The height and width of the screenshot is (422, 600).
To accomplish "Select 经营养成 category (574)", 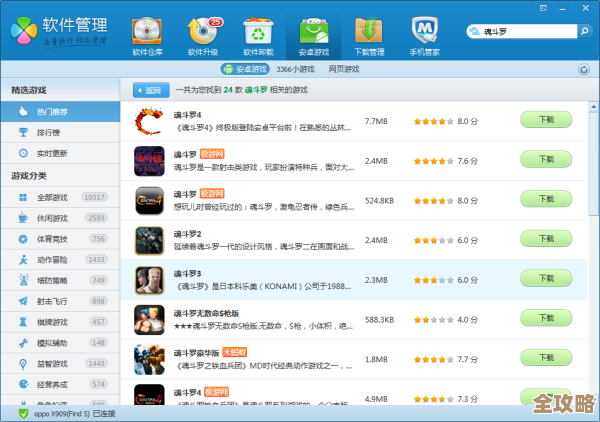I will click(60, 384).
